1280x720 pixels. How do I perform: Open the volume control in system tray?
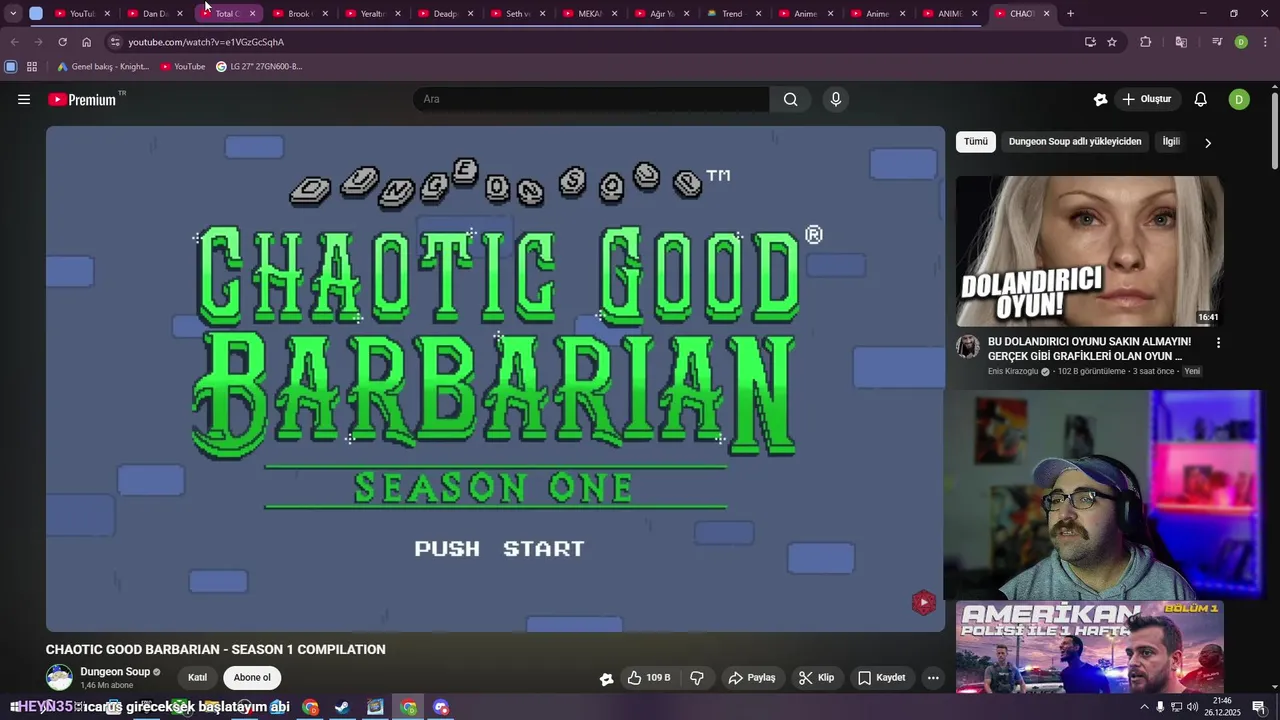tap(1193, 707)
